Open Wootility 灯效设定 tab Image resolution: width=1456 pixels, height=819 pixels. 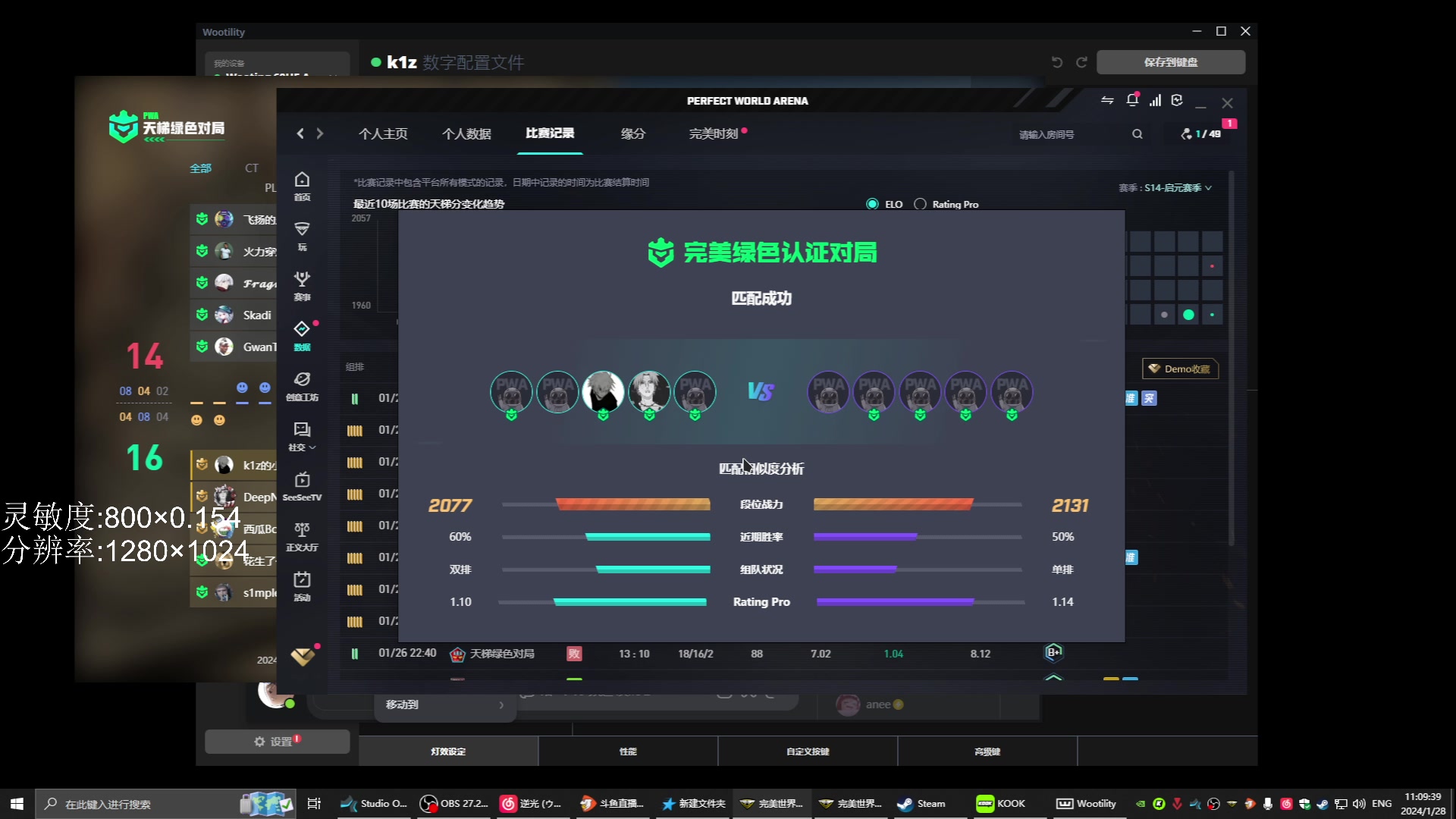tap(448, 752)
